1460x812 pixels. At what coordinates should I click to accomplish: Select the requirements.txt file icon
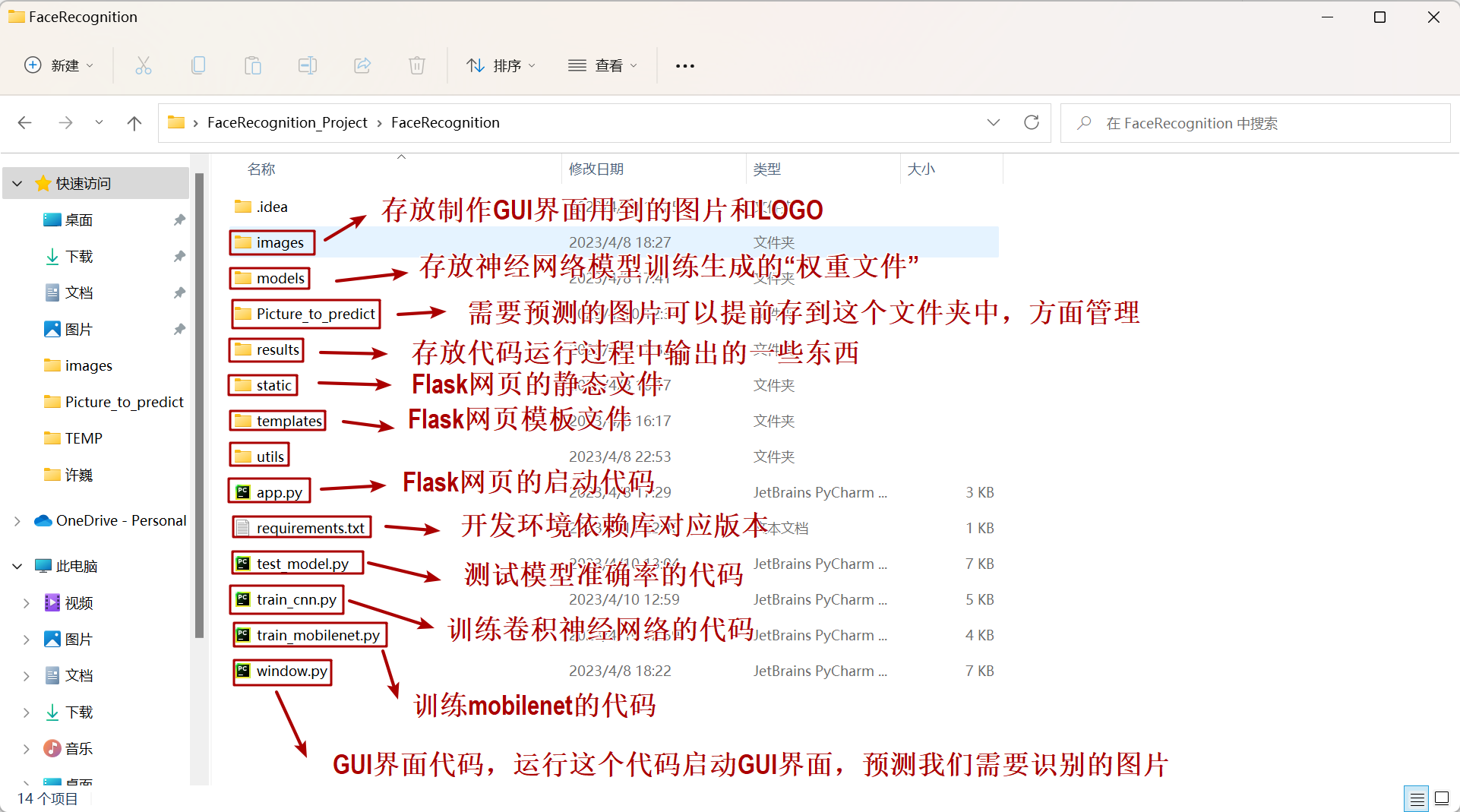click(243, 527)
